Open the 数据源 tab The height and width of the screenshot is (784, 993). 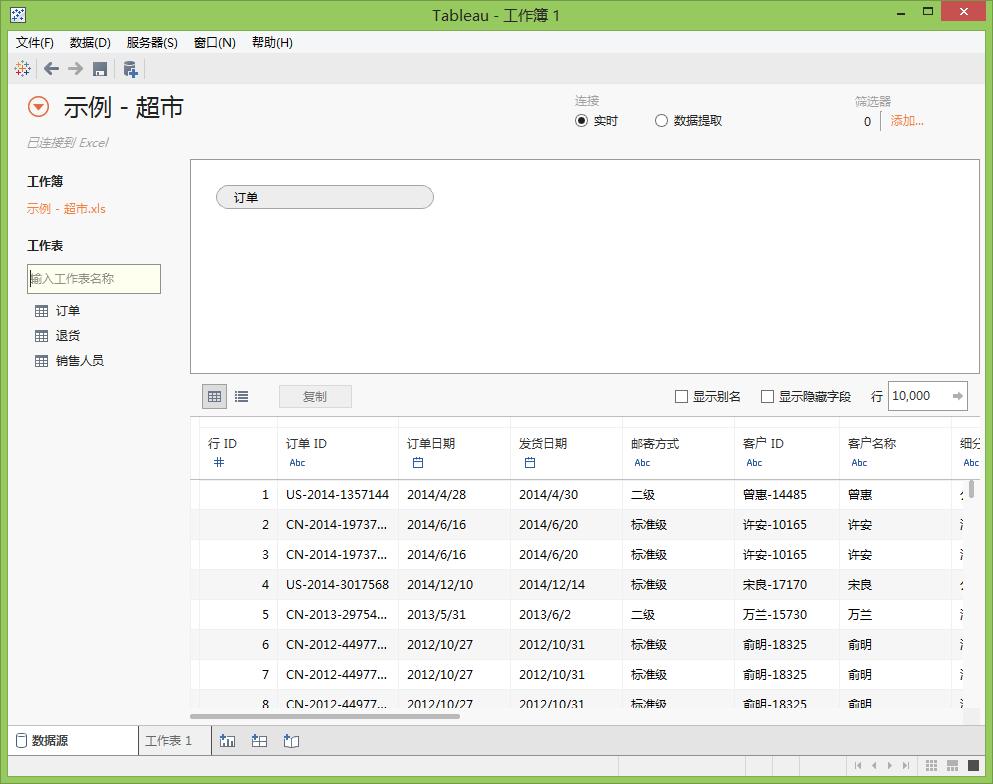(x=73, y=741)
